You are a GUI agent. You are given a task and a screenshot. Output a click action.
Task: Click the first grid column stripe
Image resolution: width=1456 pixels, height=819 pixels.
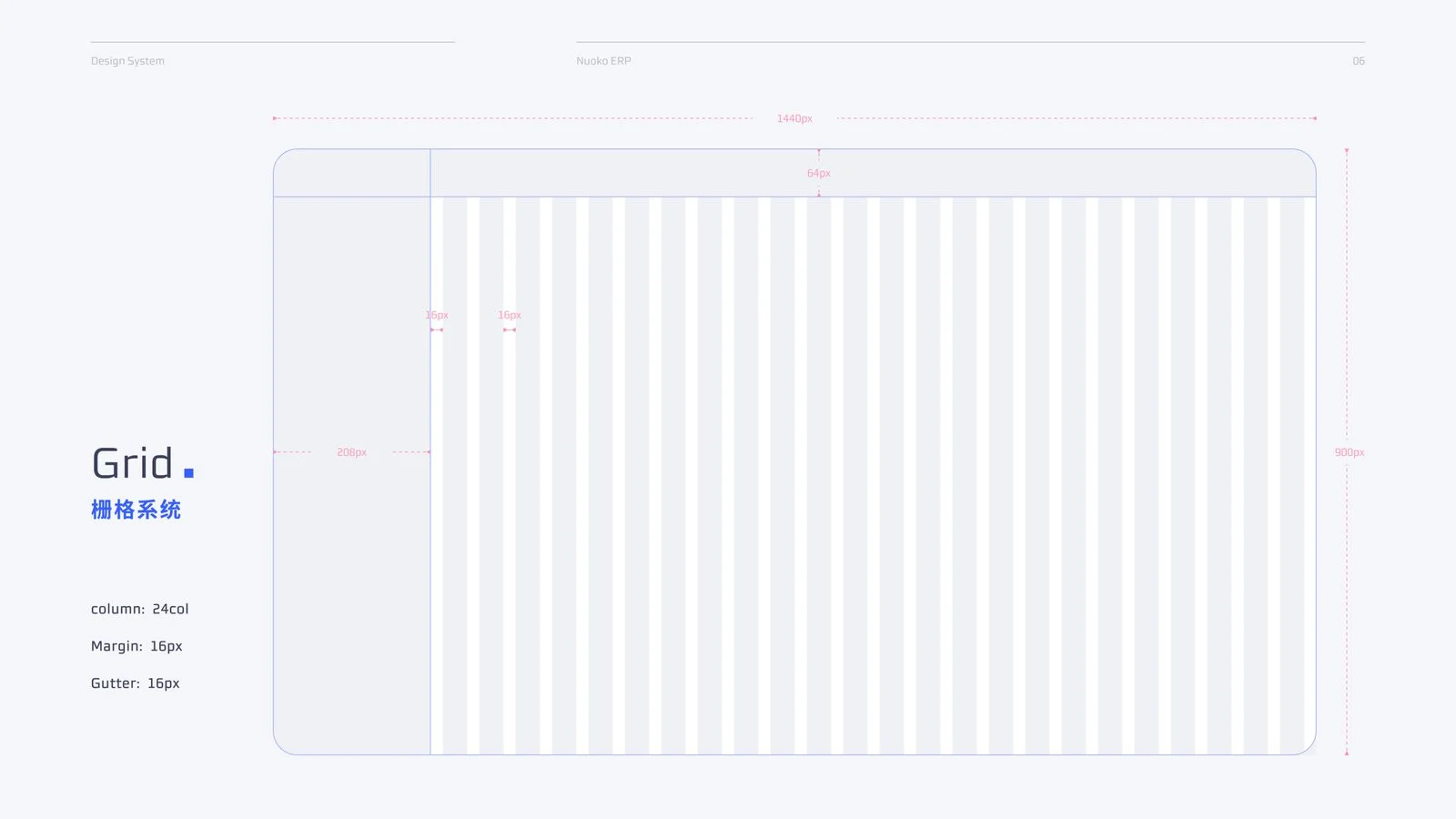[455, 475]
